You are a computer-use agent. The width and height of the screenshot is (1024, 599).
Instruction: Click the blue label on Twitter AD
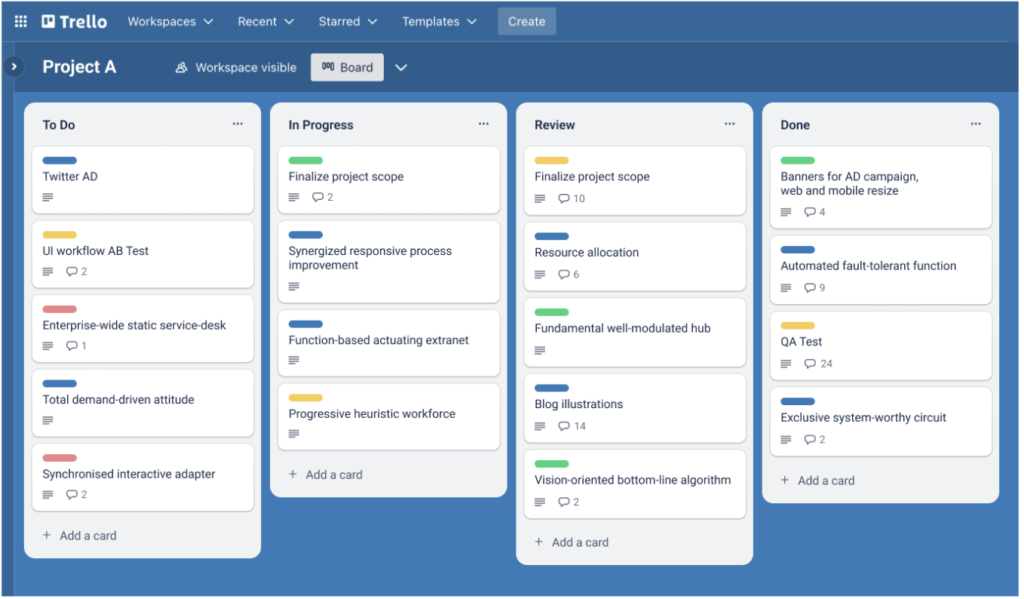tap(59, 161)
